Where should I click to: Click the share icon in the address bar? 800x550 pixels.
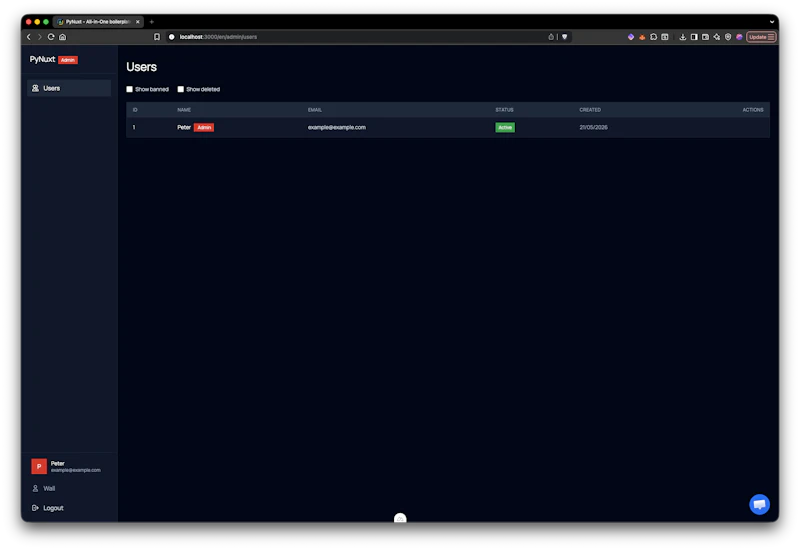(x=551, y=37)
